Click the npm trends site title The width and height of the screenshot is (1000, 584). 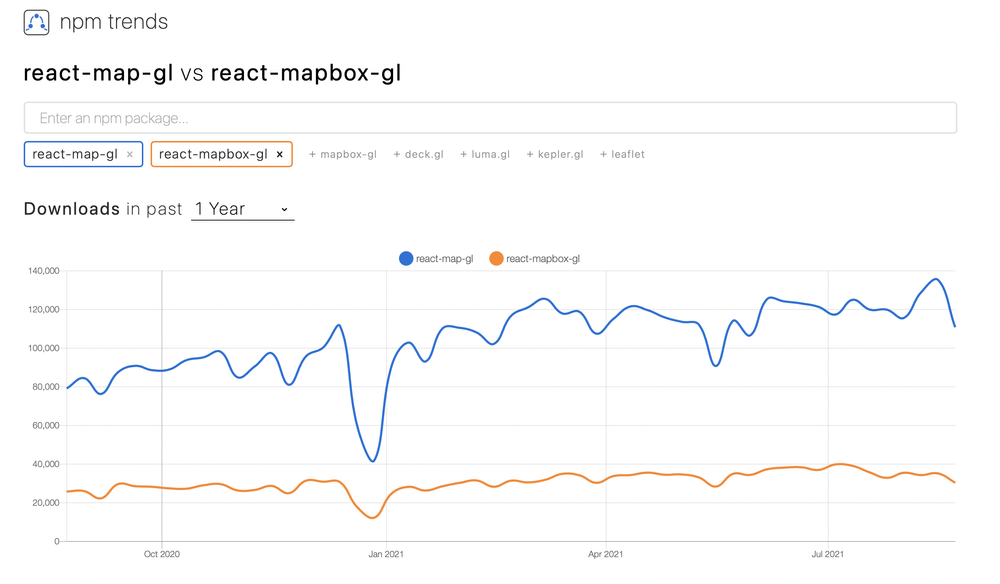point(114,22)
